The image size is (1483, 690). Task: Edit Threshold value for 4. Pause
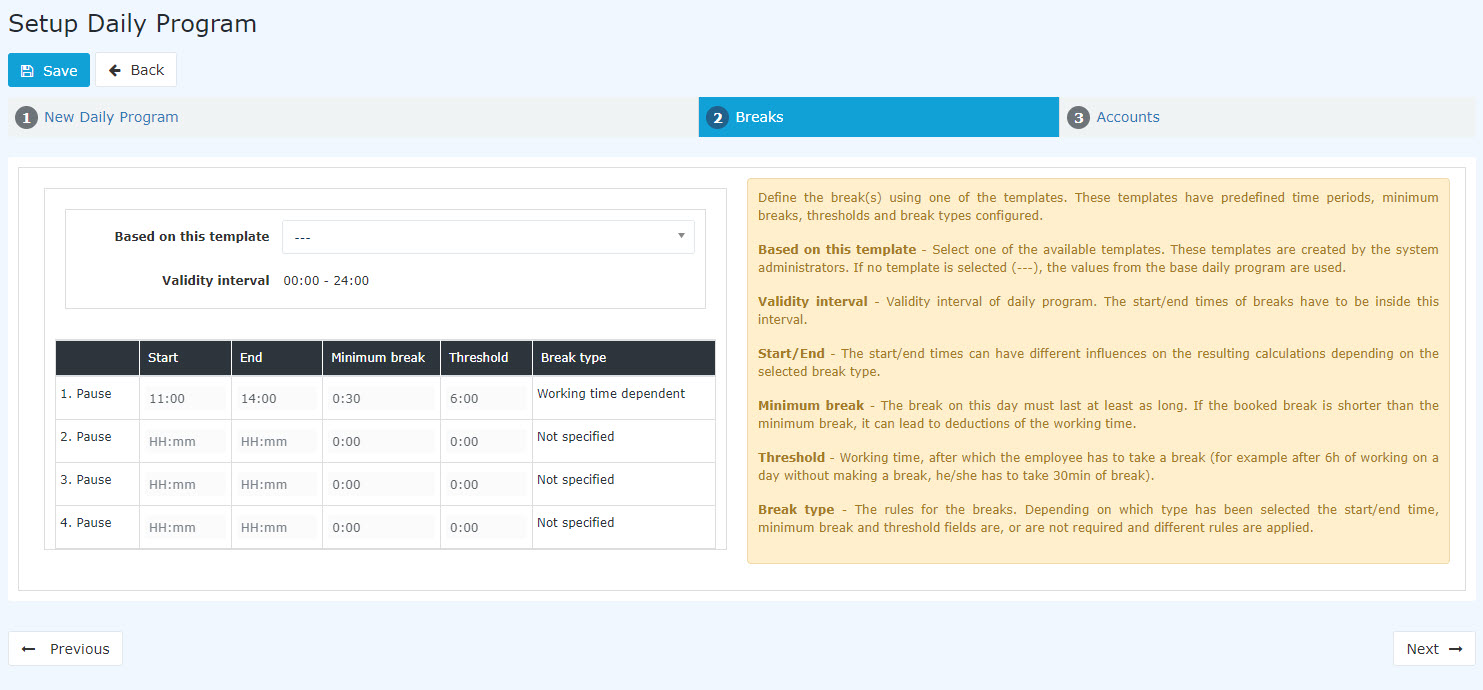pyautogui.click(x=486, y=527)
